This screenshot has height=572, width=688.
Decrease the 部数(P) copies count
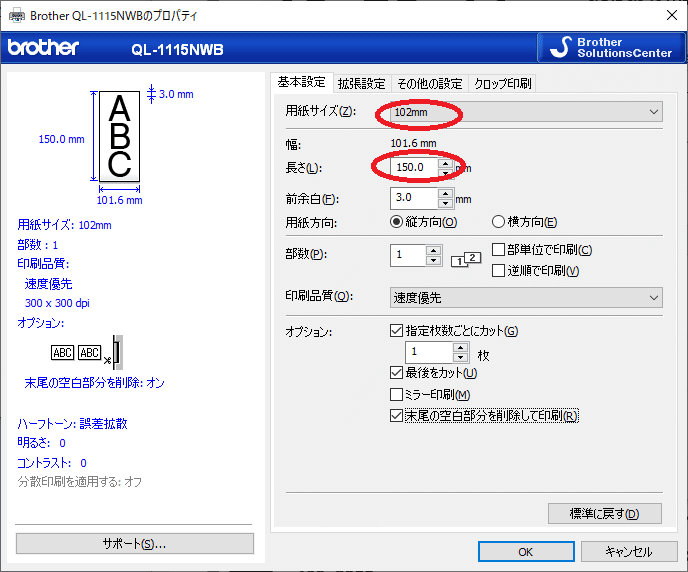(x=433, y=260)
